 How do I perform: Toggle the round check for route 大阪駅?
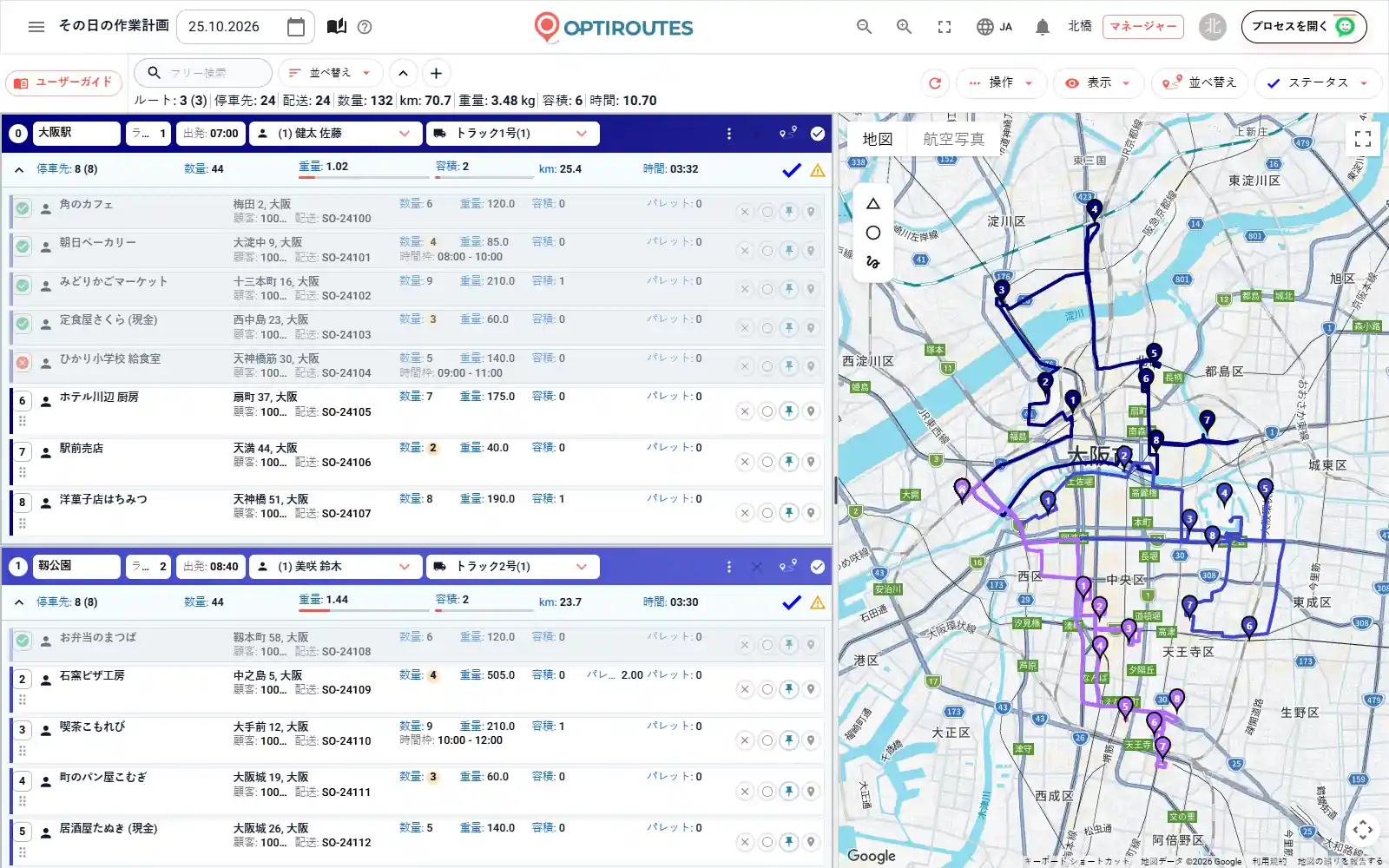[818, 134]
